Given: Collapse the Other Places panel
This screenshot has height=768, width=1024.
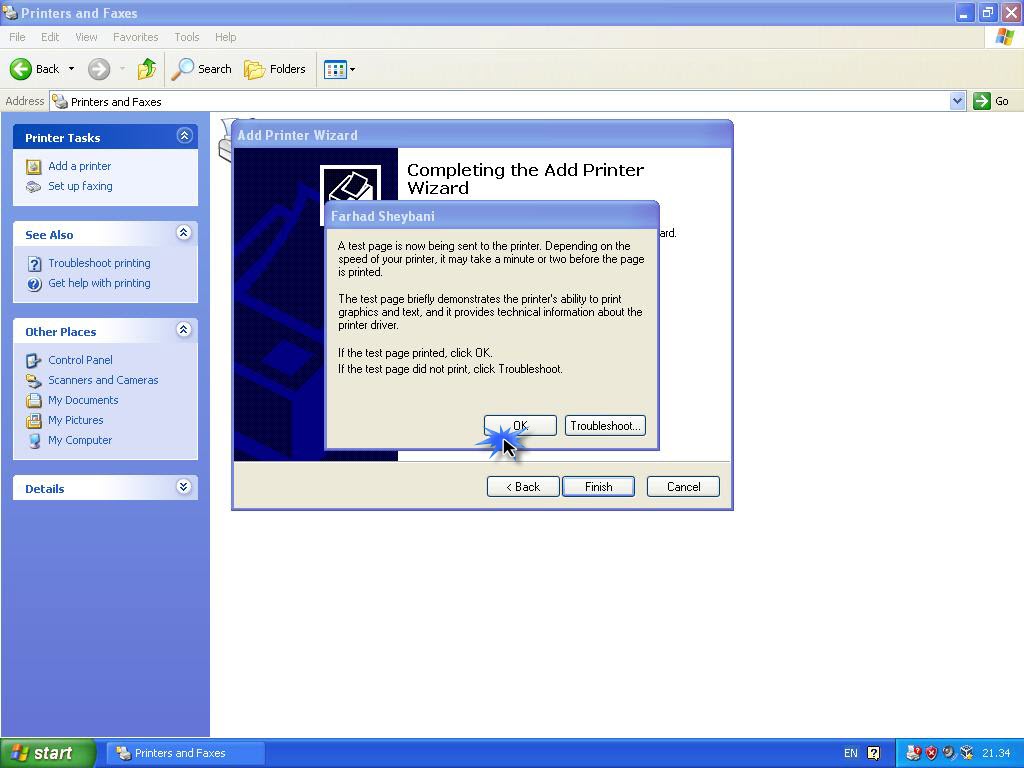Looking at the screenshot, I should (184, 330).
